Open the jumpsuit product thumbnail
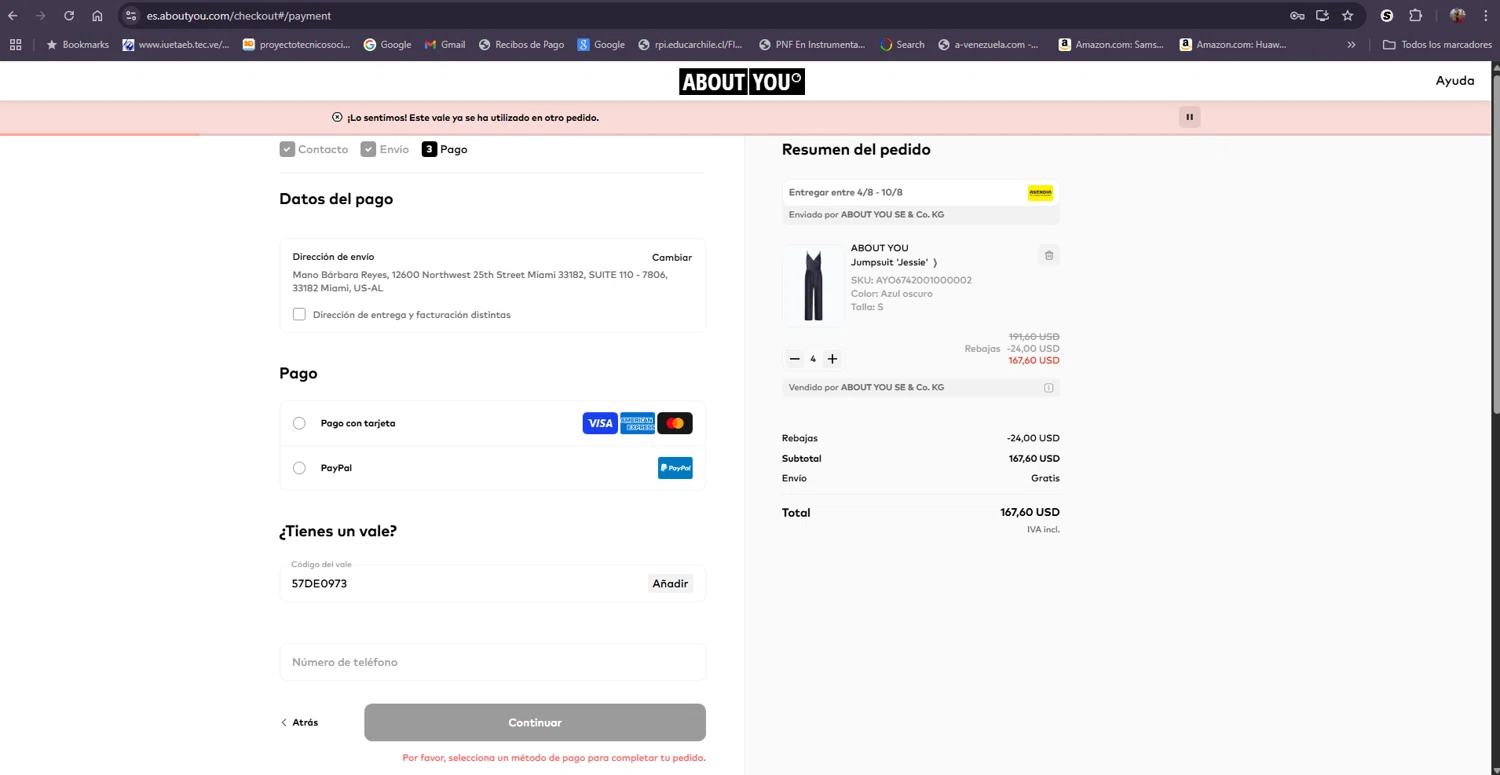 click(813, 286)
